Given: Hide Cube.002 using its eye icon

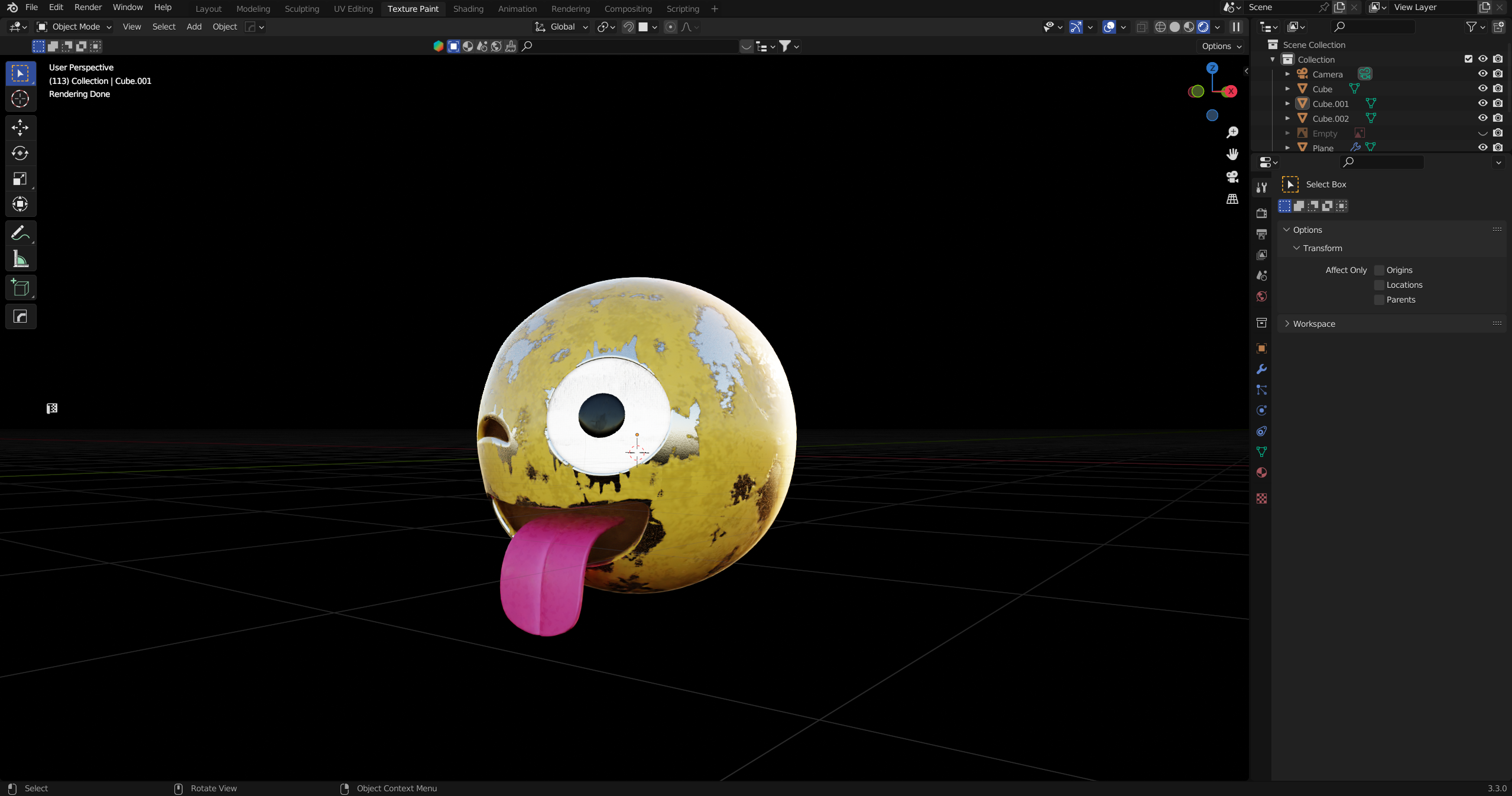Looking at the screenshot, I should click(x=1482, y=118).
